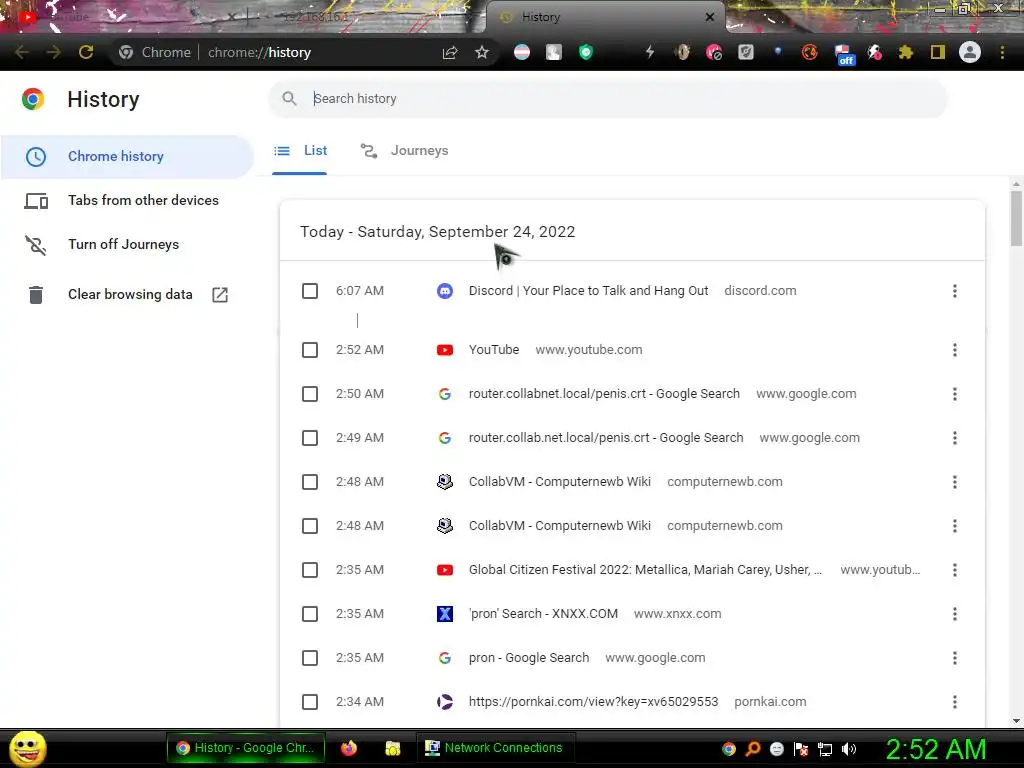Open more actions for Global Citizen Festival entry
This screenshot has width=1024, height=768.
[x=955, y=570]
